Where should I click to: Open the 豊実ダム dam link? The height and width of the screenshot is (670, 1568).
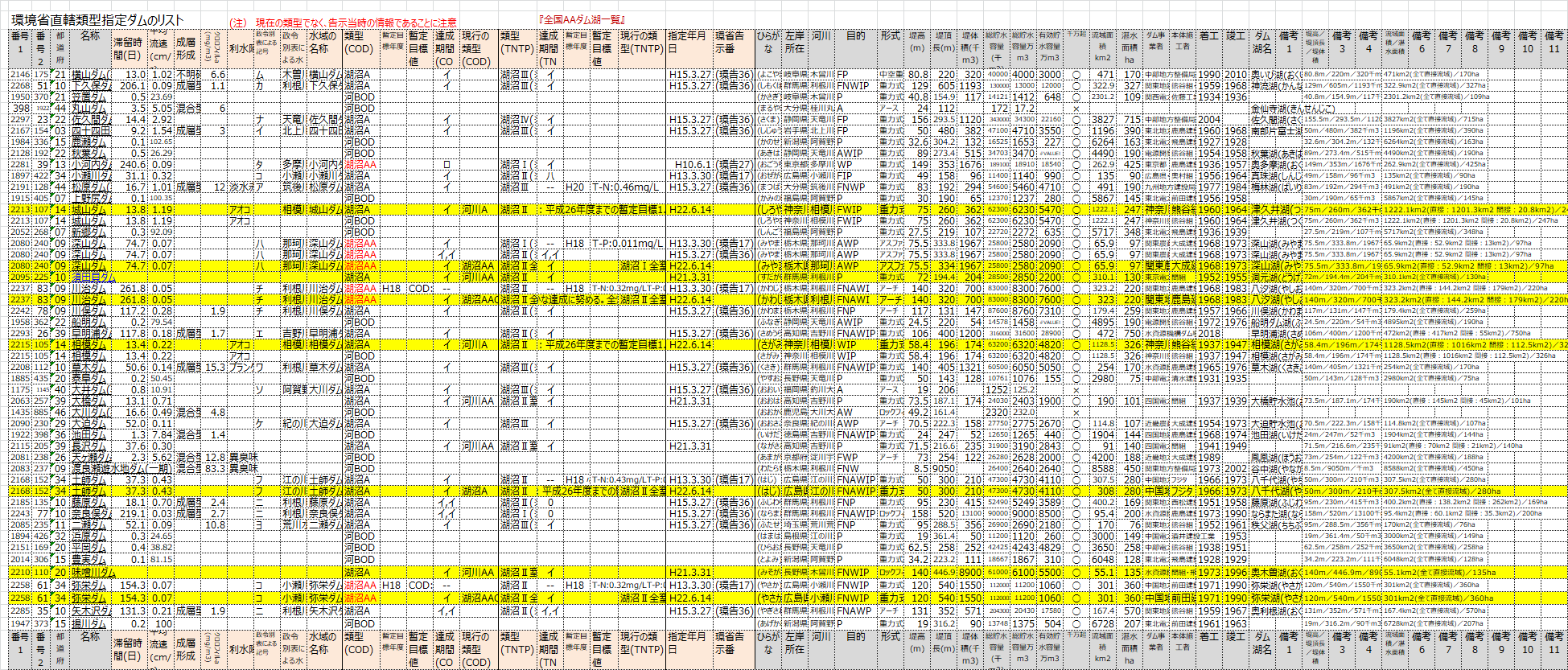coord(88,558)
